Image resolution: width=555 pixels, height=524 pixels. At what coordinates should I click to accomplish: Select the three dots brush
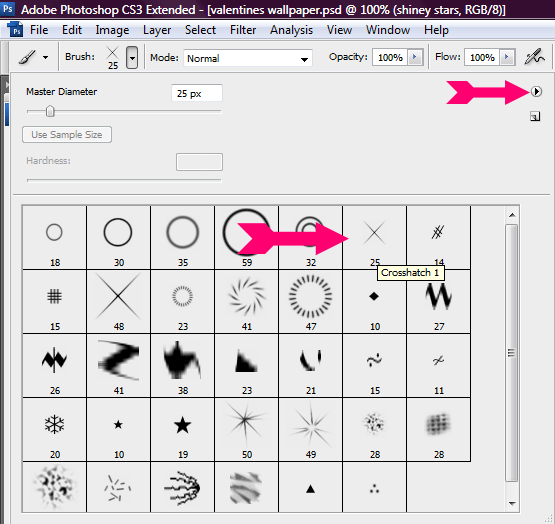pos(375,487)
